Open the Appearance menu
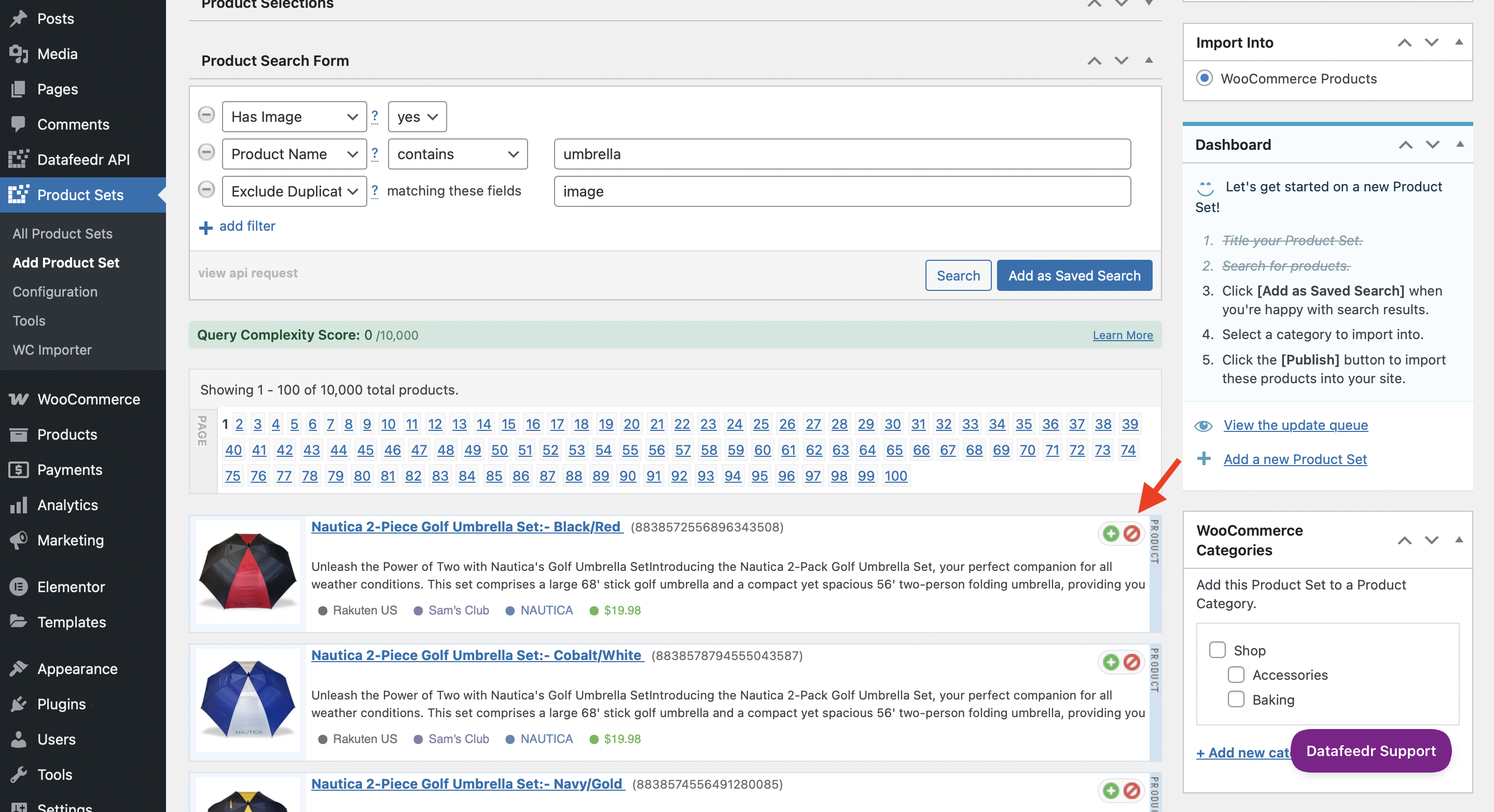Viewport: 1494px width, 812px height. click(x=83, y=669)
